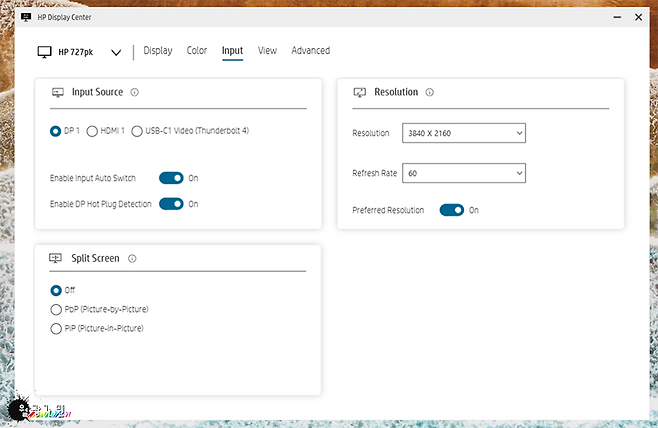
Task: Open the Resolution info tooltip icon
Action: (x=430, y=92)
